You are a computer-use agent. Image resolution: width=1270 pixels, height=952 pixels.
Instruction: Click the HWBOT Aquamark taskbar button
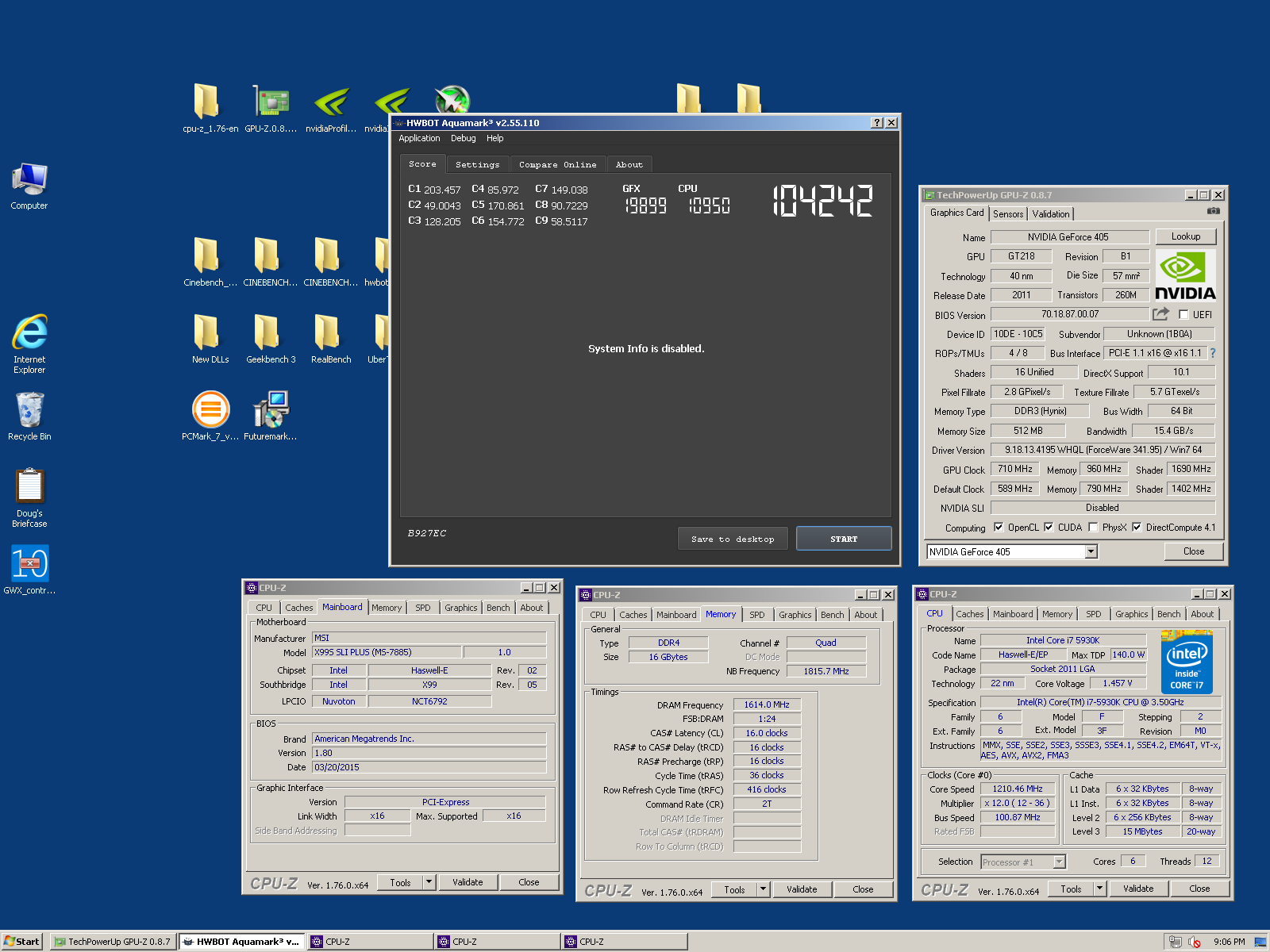click(241, 942)
